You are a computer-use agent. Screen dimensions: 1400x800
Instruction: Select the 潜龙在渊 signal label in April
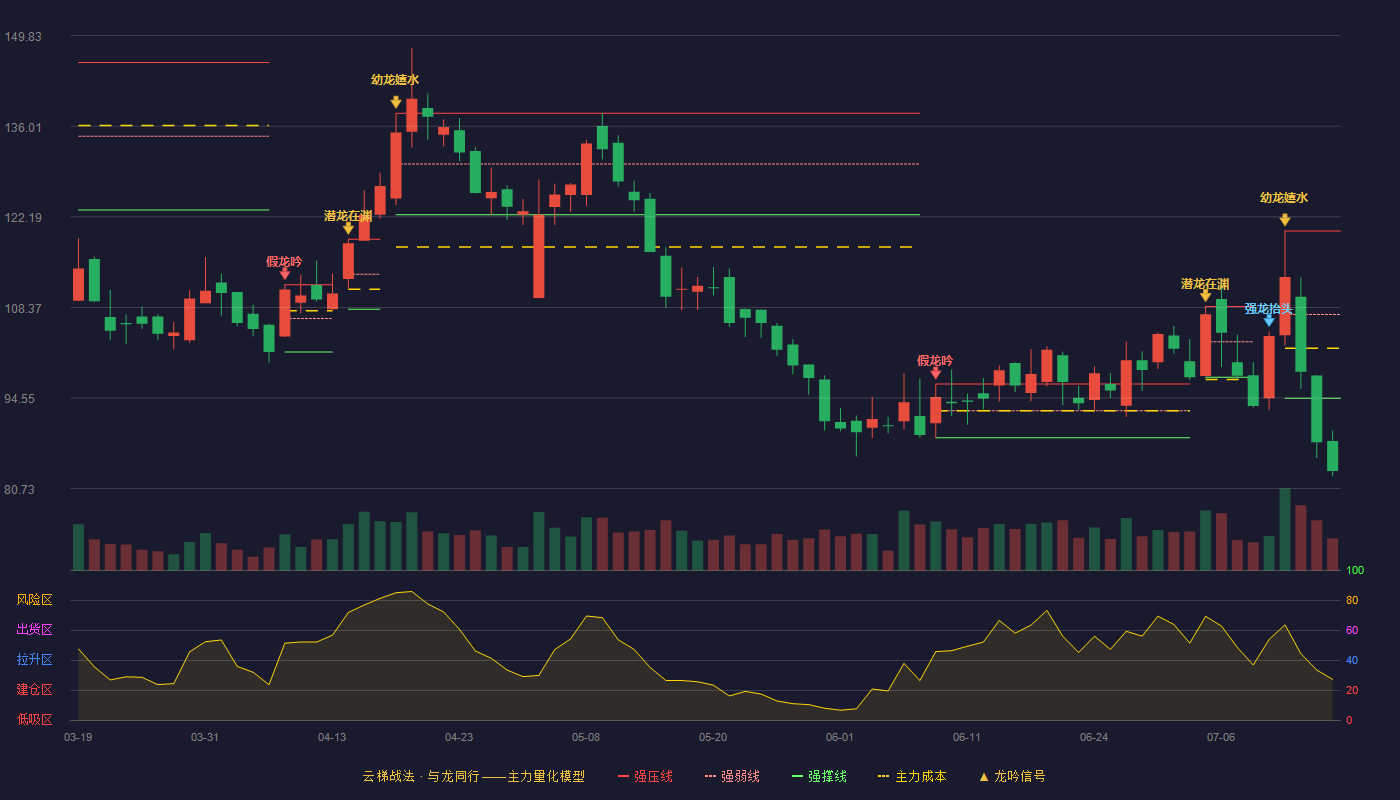point(348,216)
